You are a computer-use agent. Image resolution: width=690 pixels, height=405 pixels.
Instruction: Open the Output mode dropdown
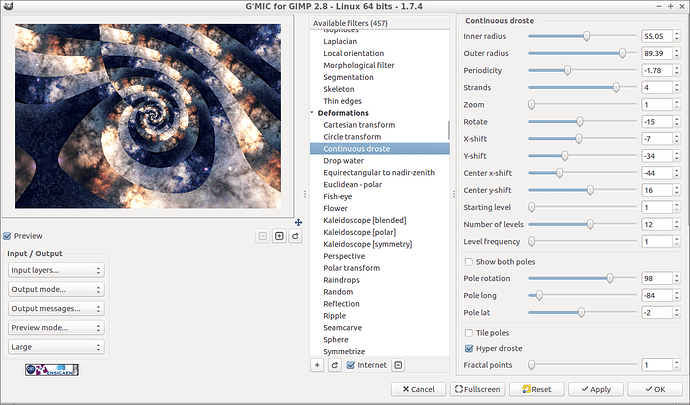coord(56,289)
